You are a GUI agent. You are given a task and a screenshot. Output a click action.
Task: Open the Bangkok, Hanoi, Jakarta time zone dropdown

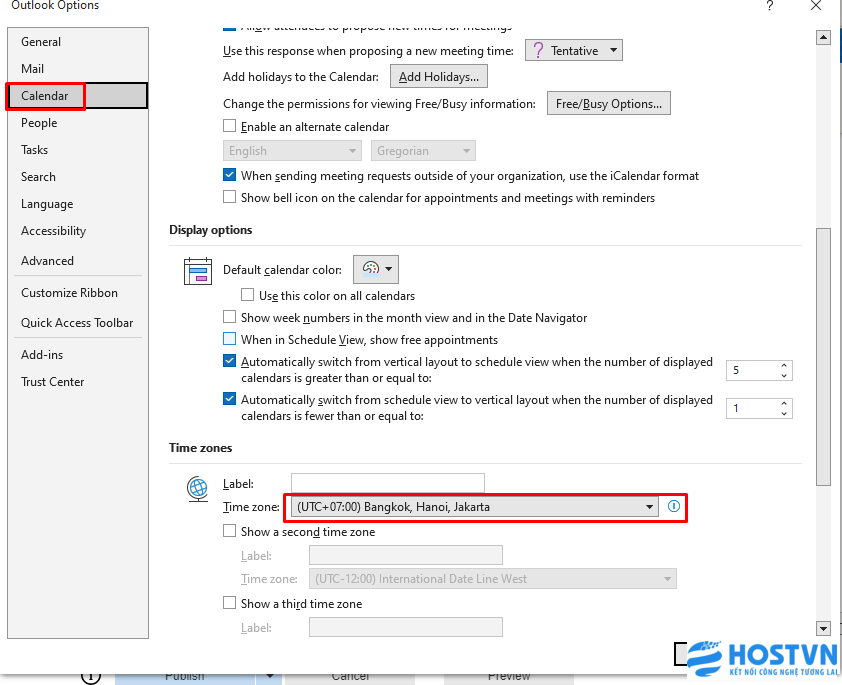click(x=475, y=506)
